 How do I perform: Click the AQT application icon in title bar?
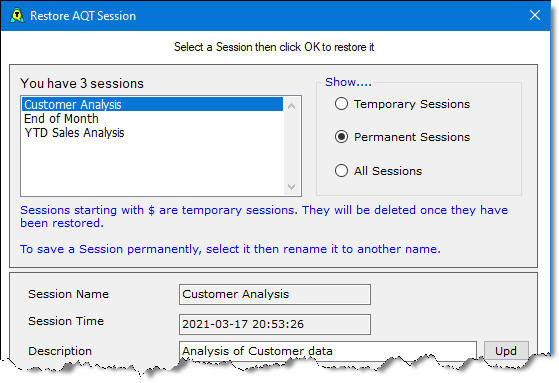[17, 16]
